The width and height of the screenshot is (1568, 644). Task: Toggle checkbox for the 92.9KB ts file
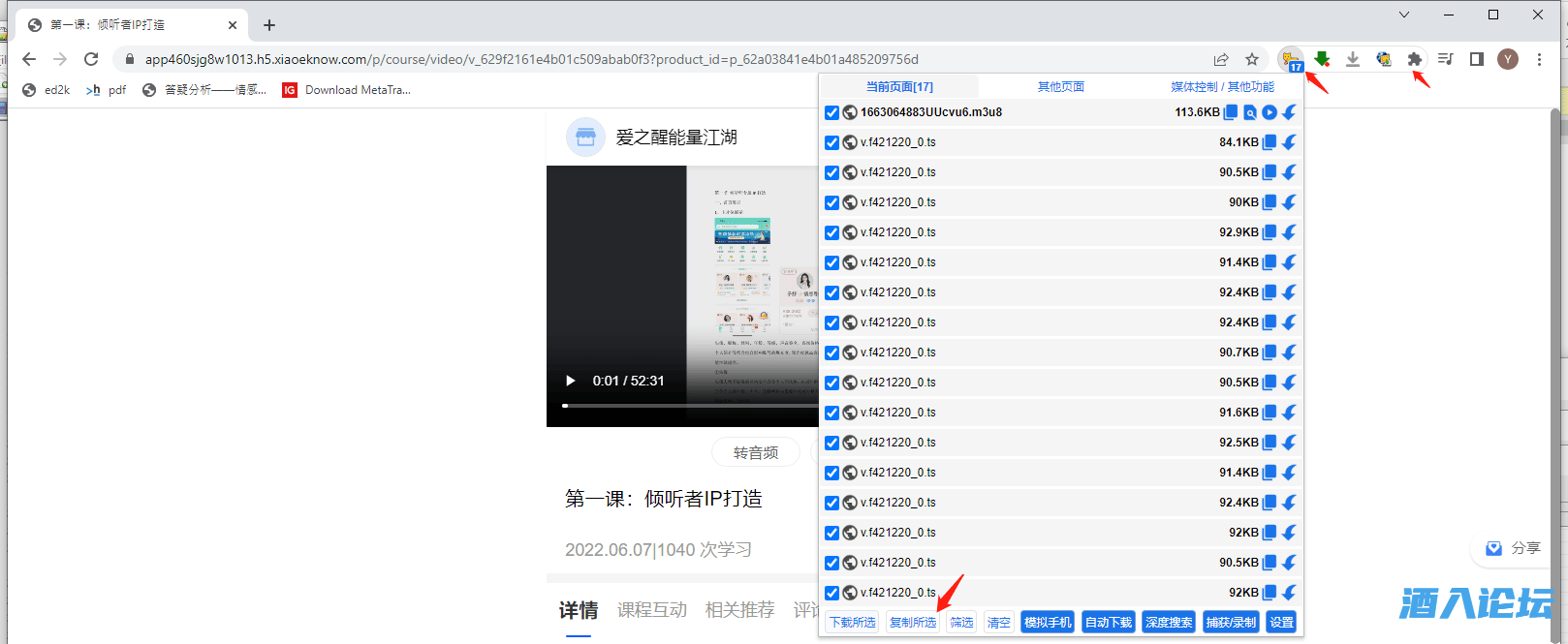point(831,232)
